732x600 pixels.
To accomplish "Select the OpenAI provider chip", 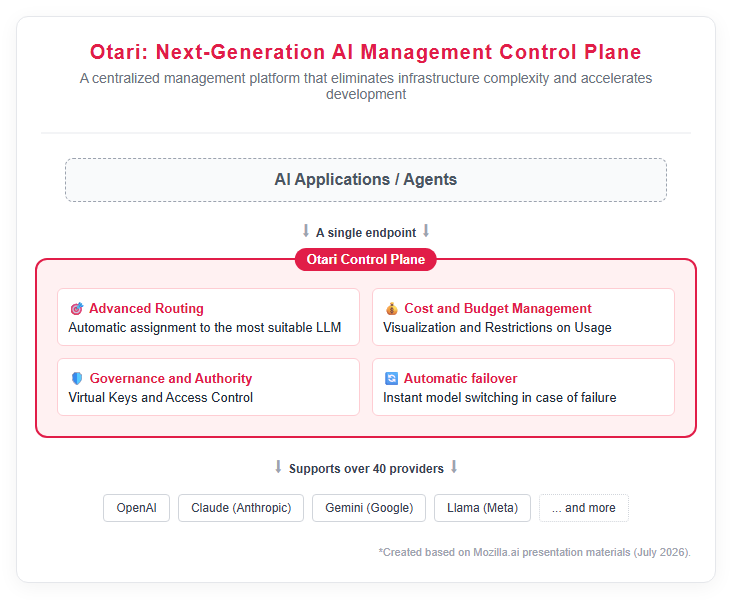I will coord(136,508).
